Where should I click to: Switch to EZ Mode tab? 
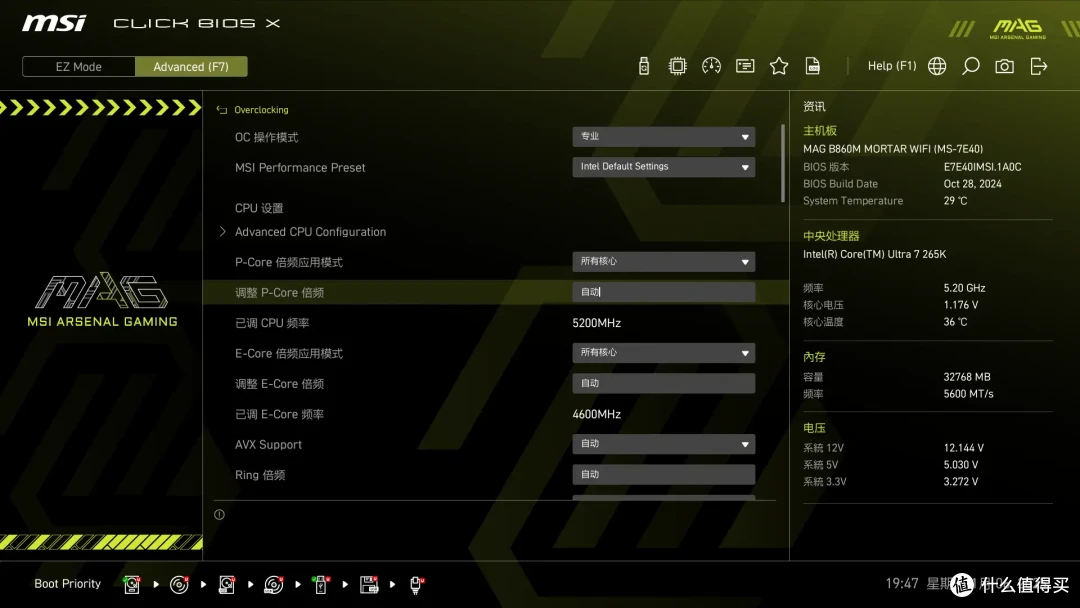coord(79,67)
